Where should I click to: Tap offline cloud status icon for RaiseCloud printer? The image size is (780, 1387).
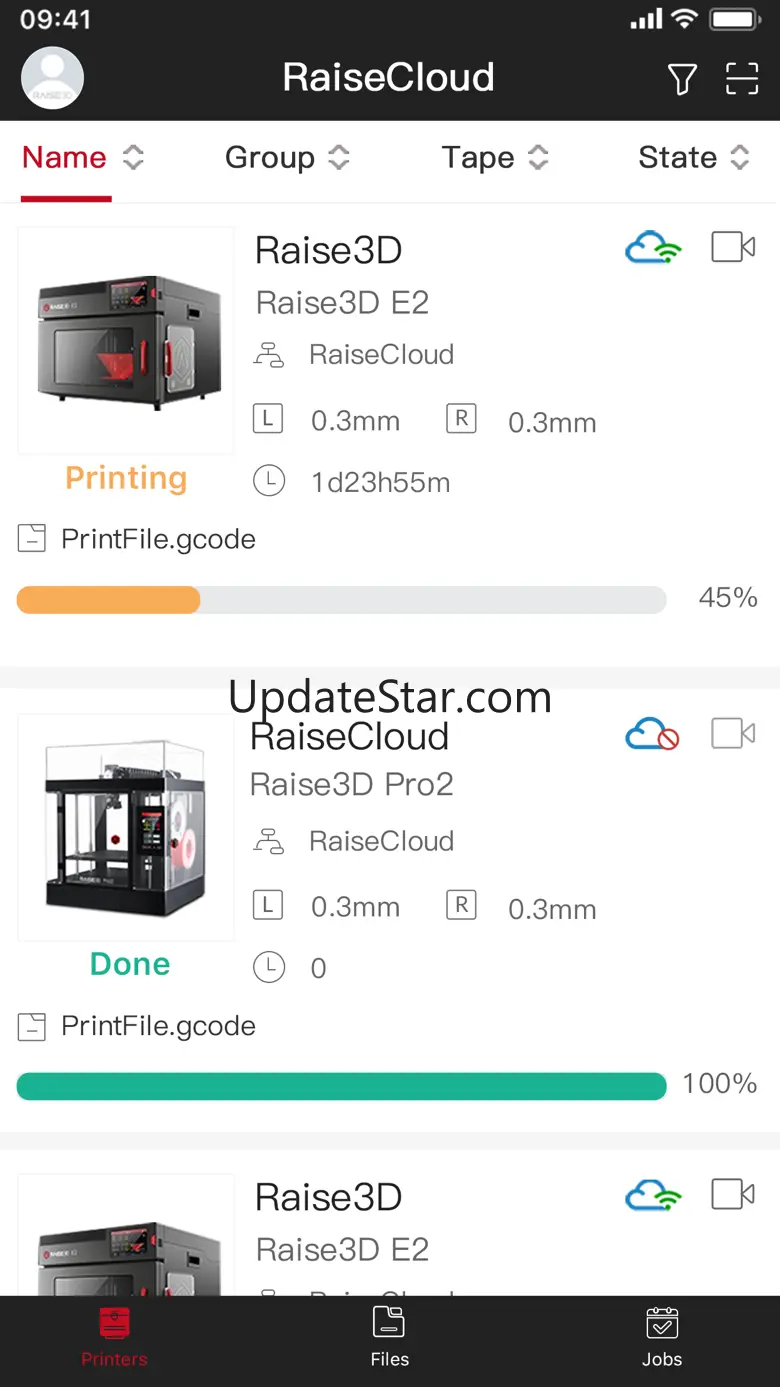(652, 736)
